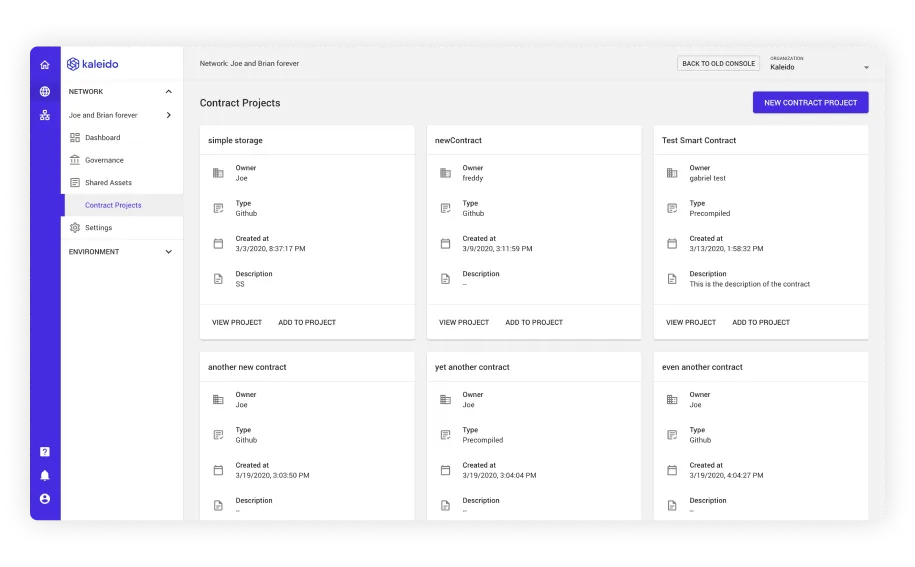Click the 'yet another contract' card title
915x567 pixels.
click(x=472, y=368)
